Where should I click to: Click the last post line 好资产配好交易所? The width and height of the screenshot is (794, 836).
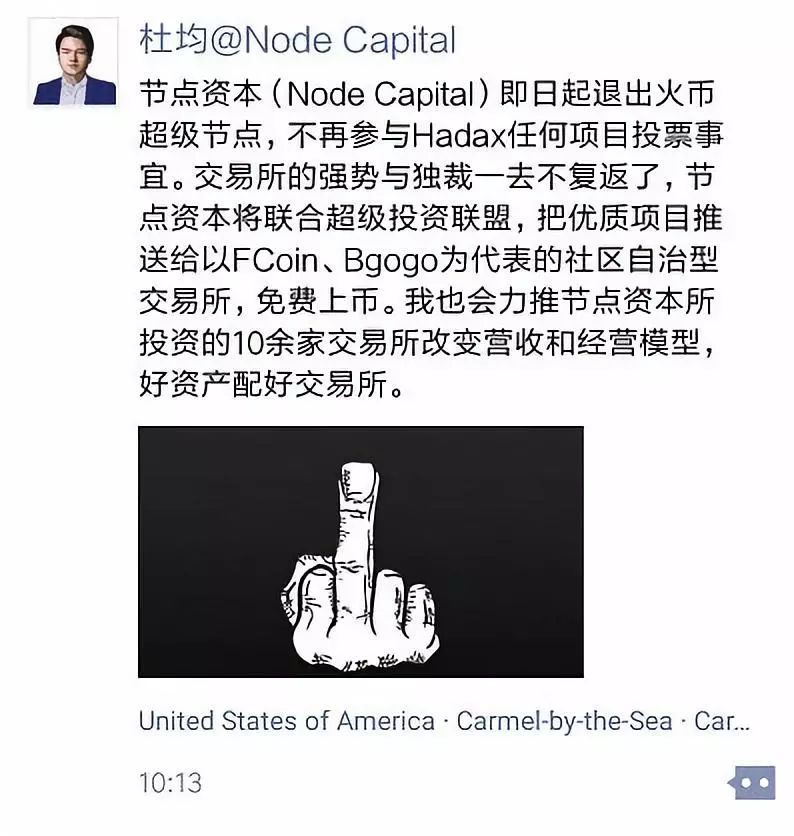272,384
